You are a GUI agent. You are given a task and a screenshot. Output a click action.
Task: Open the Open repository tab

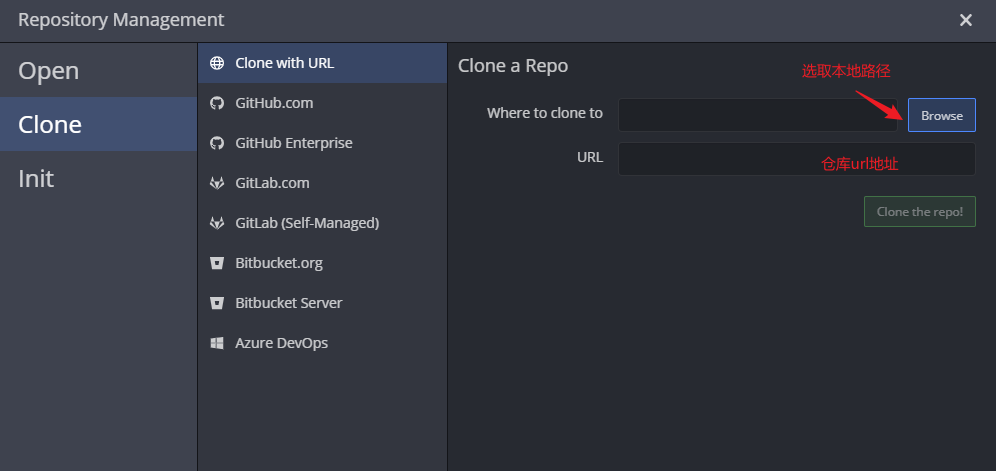98,70
